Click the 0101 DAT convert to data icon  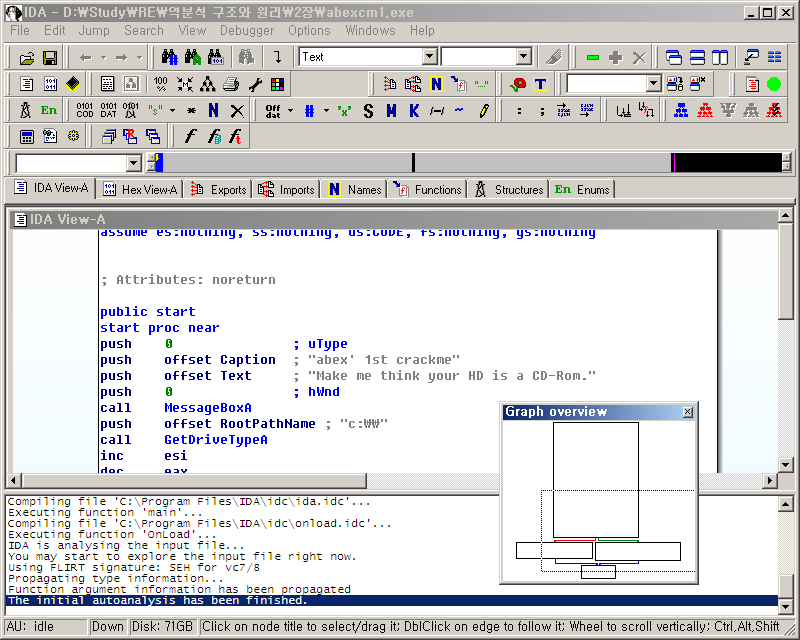pyautogui.click(x=108, y=110)
